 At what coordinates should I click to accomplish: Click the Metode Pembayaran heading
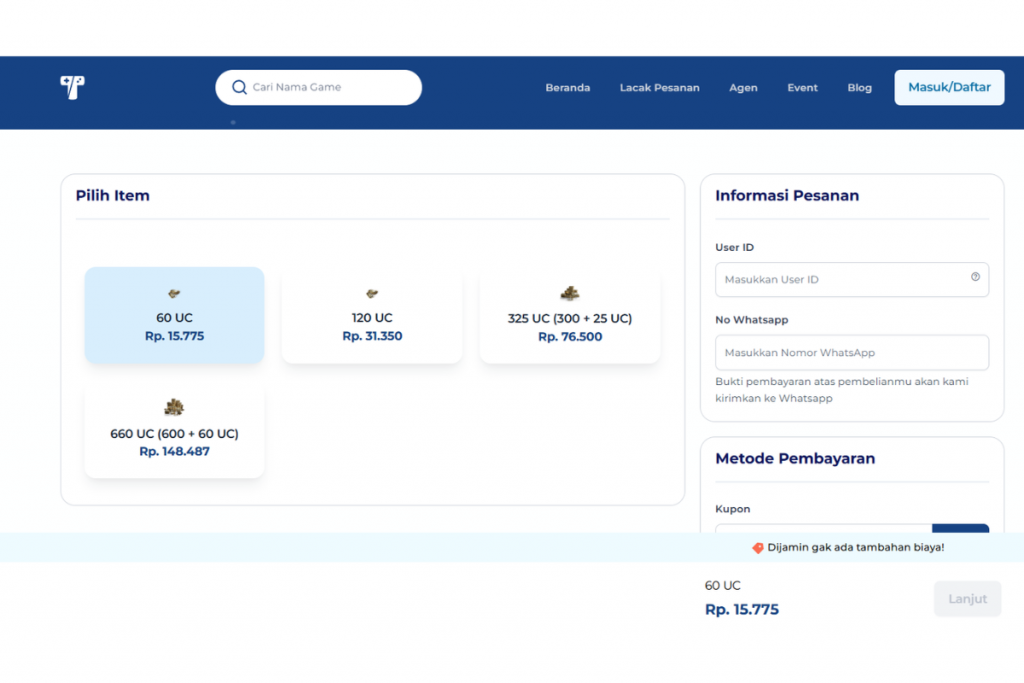point(795,458)
